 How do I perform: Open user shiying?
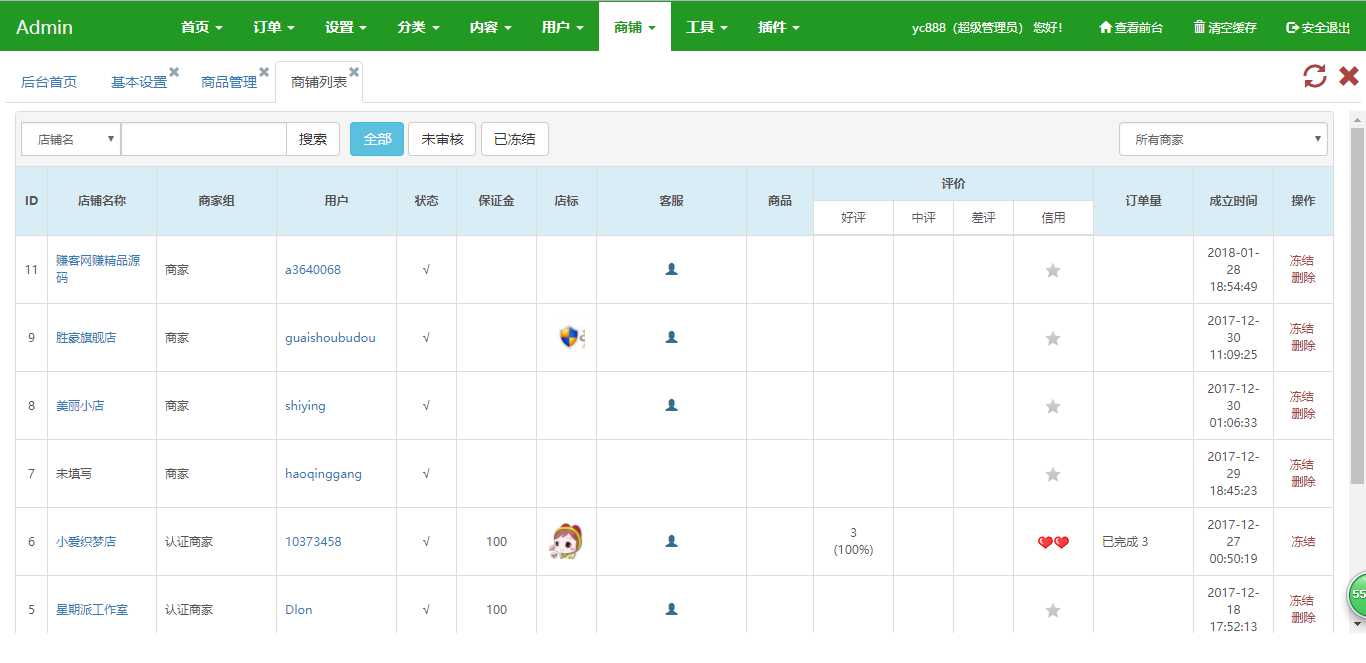tap(305, 405)
